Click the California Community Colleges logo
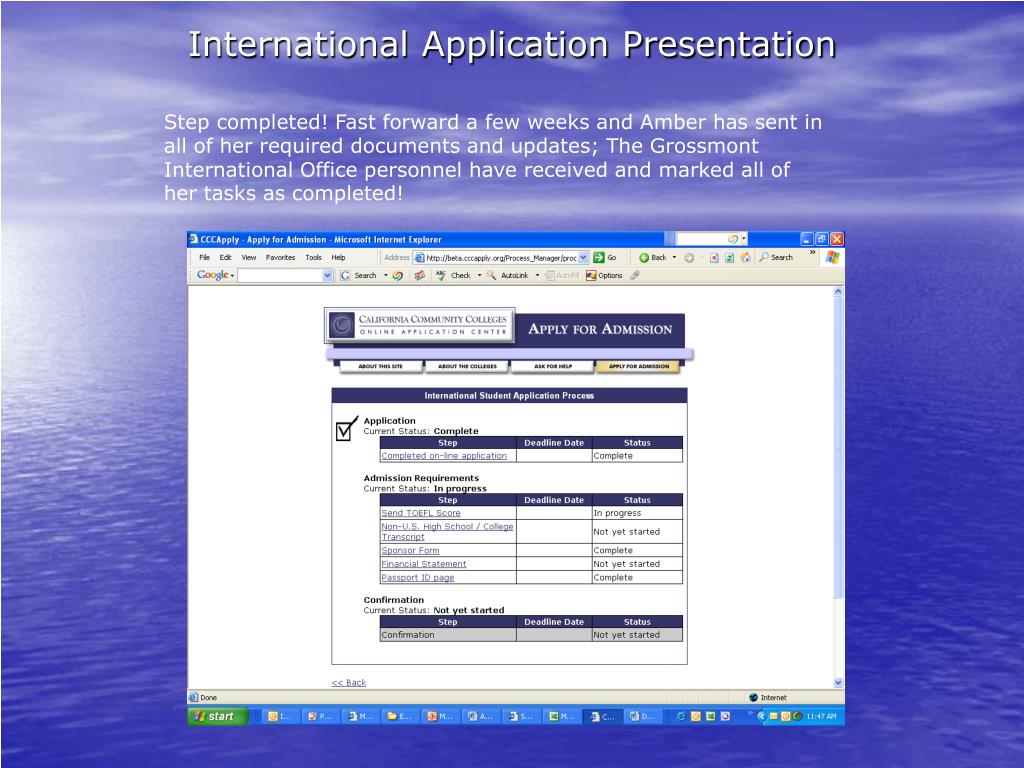This screenshot has height=768, width=1024. pyautogui.click(x=419, y=325)
